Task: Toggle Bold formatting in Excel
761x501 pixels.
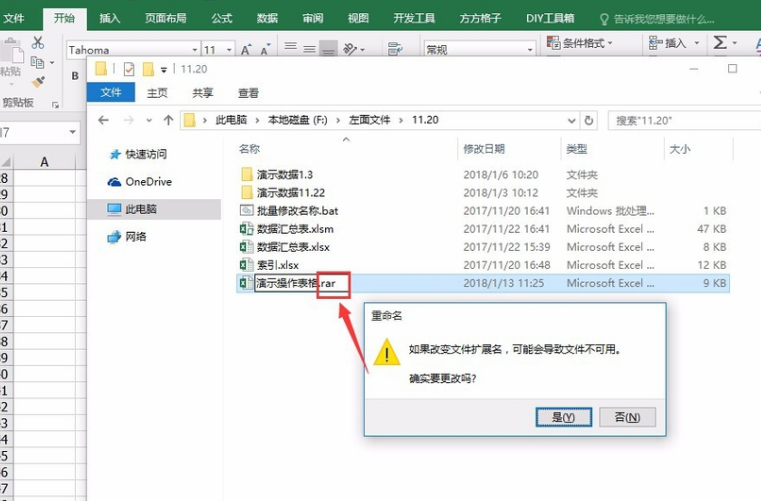Action: click(75, 75)
